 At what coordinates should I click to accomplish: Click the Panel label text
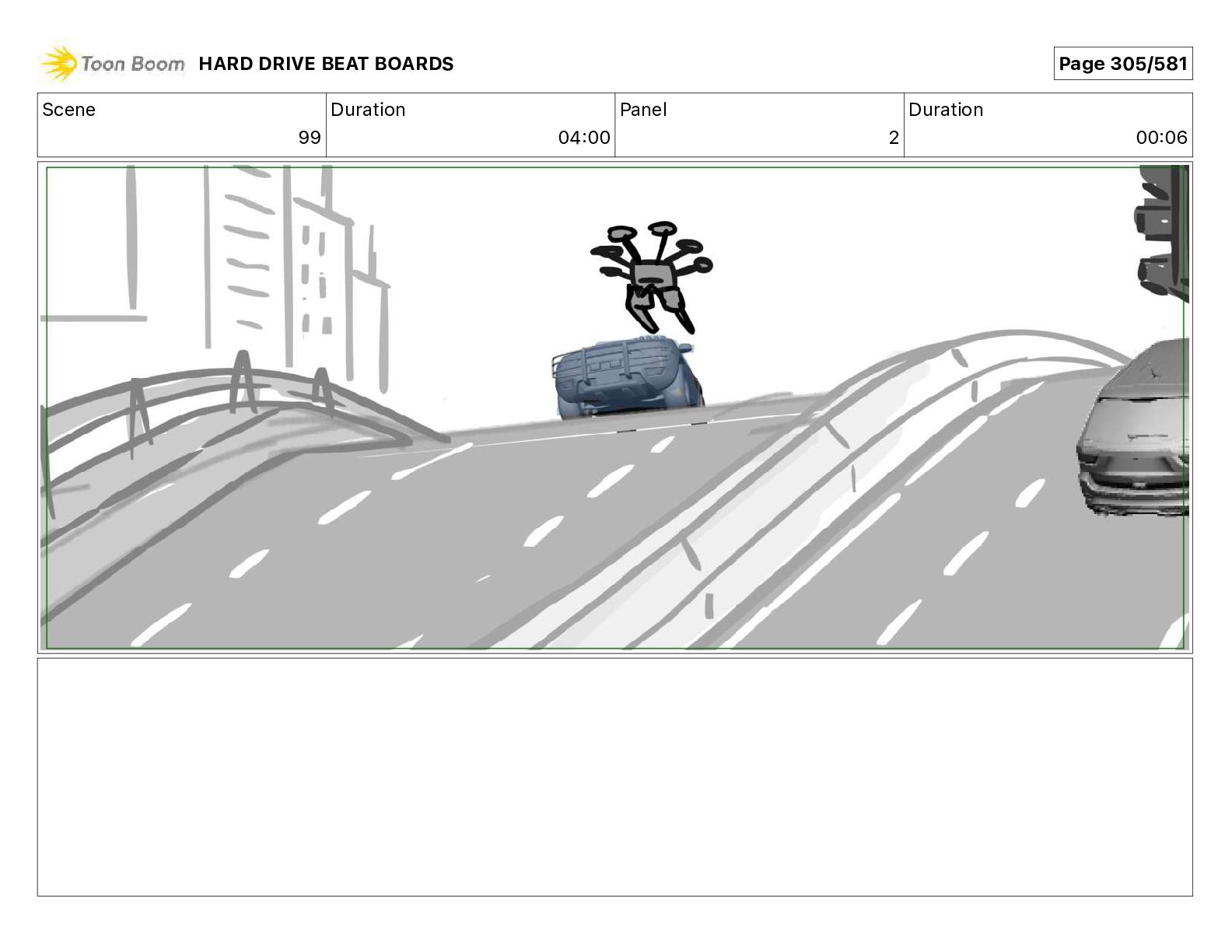click(643, 110)
